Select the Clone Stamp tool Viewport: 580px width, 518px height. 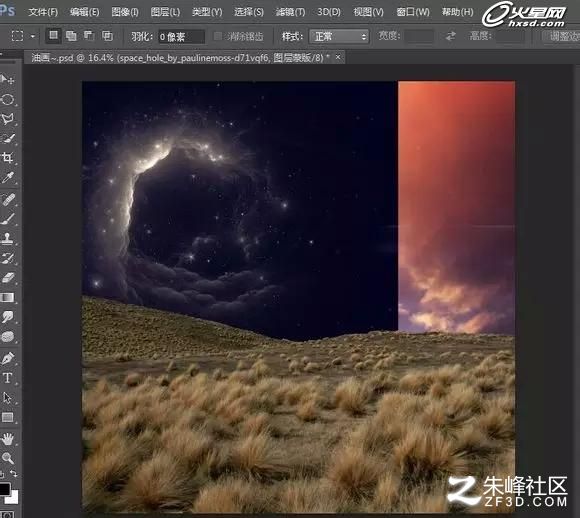(x=7, y=239)
